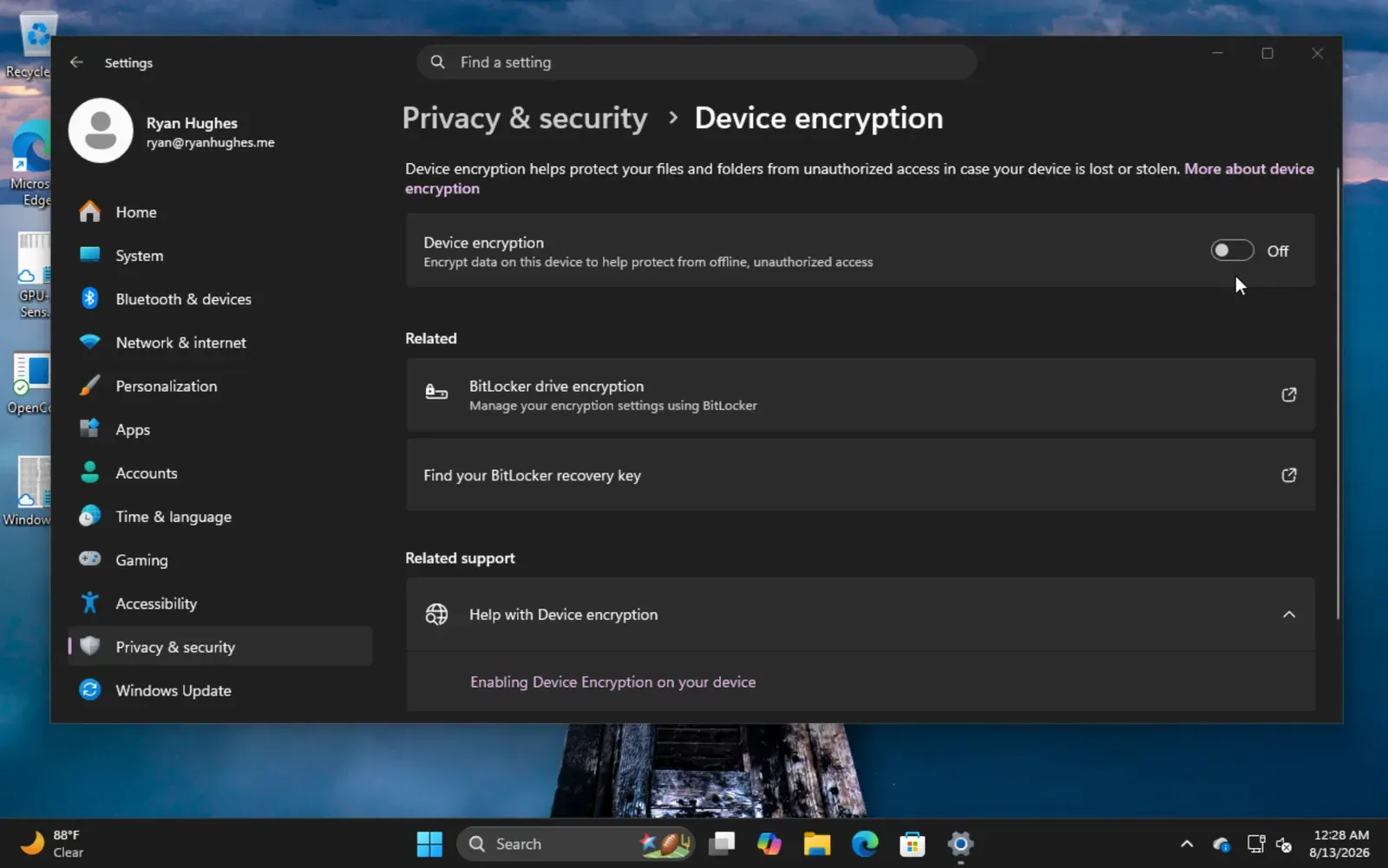Open the Personalization brush icon
Image resolution: width=1388 pixels, height=868 pixels.
point(89,385)
